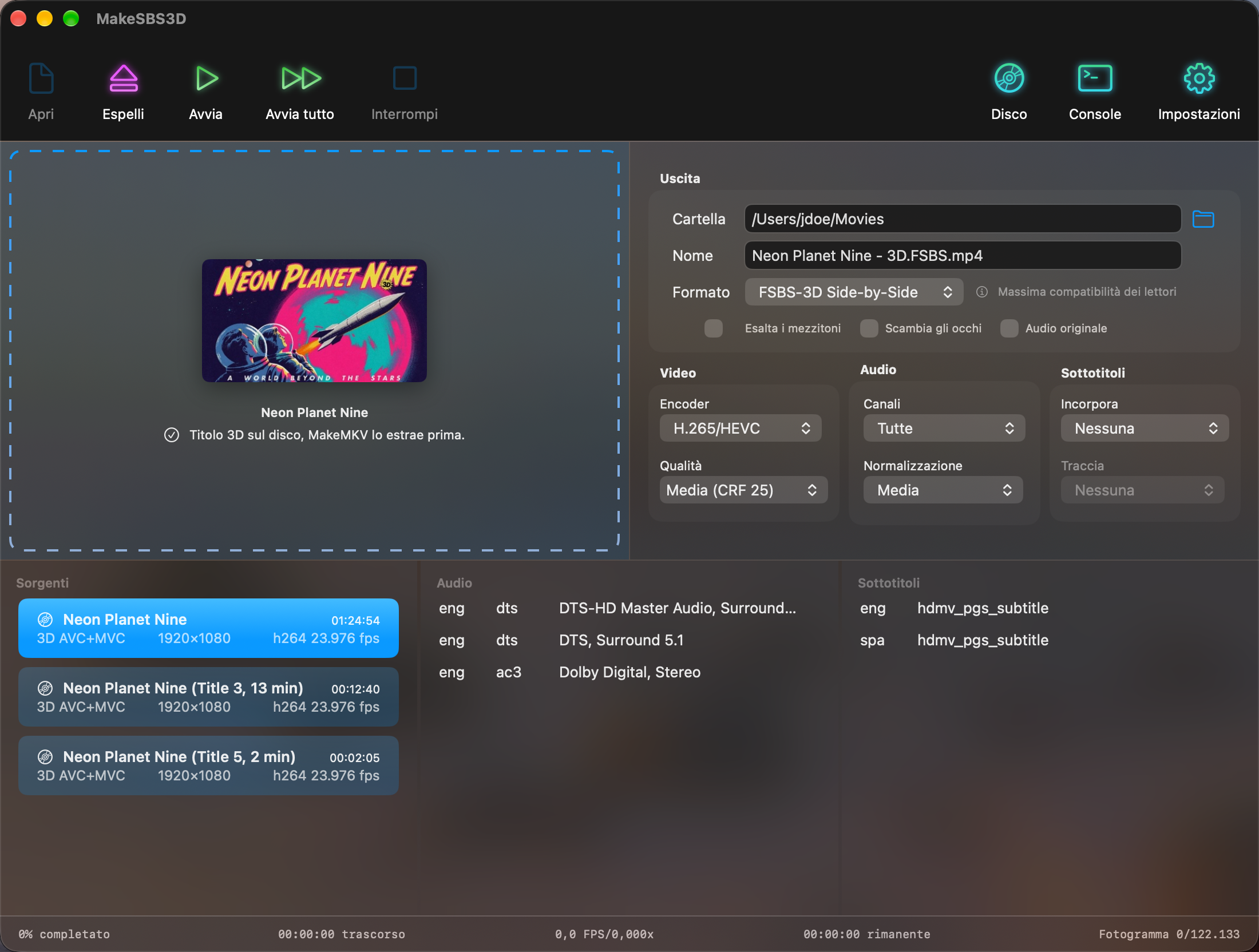Screen dimensions: 1259x952
Task: Click 0% completato status text
Action: pyautogui.click(x=64, y=934)
